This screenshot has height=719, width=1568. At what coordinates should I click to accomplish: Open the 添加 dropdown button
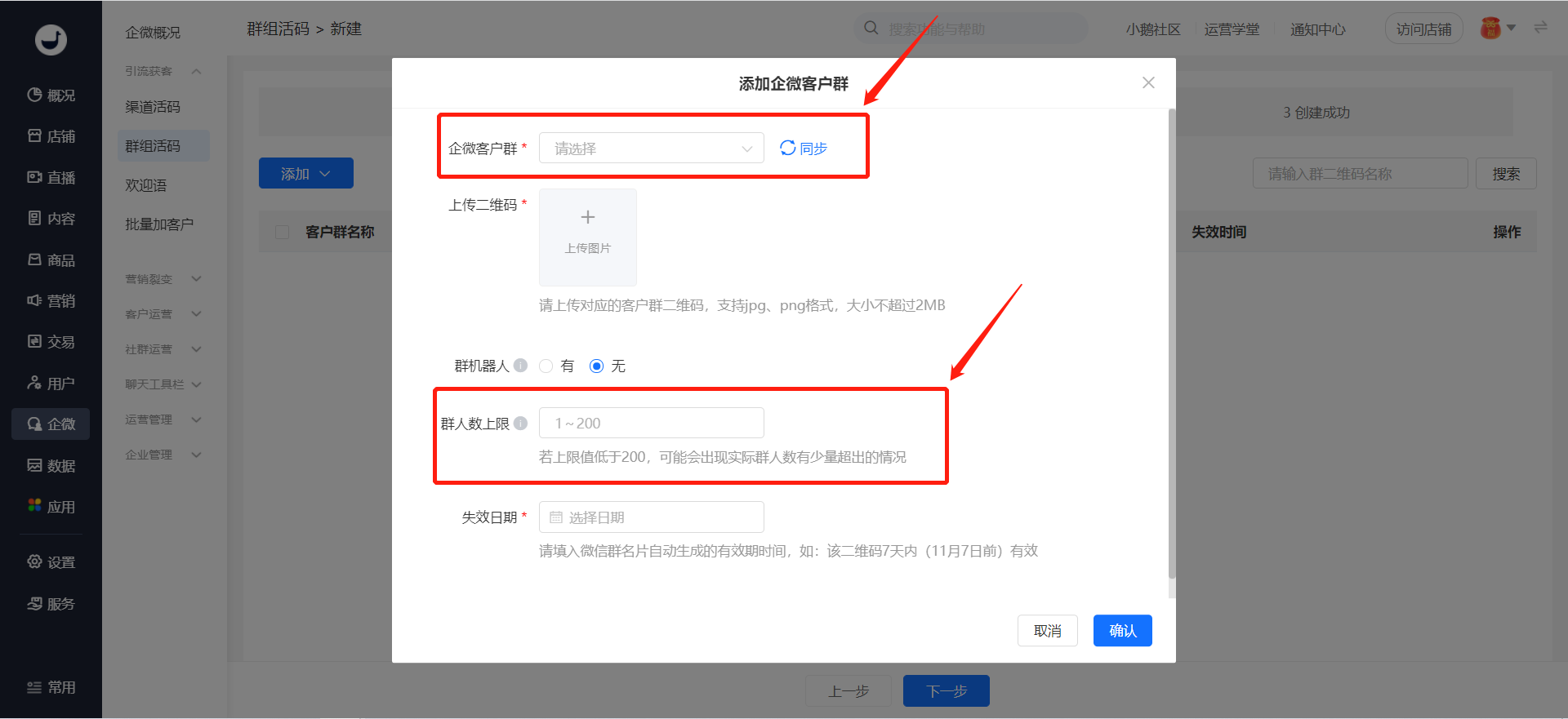click(x=306, y=173)
